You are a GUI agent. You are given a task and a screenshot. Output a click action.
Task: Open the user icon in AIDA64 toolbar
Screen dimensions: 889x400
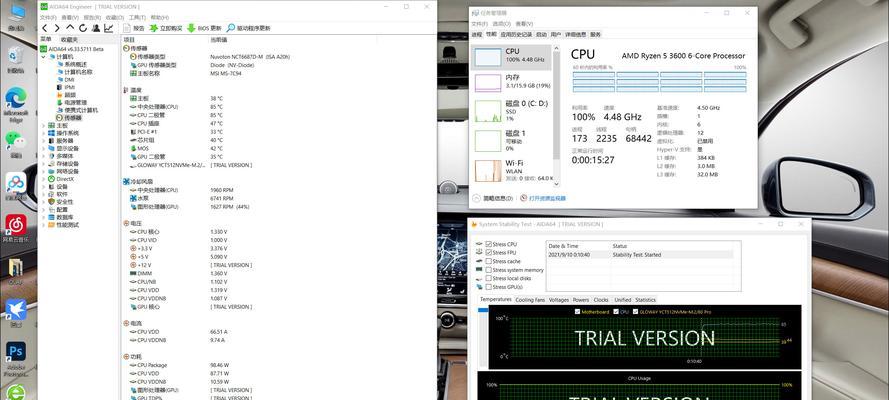coord(96,28)
